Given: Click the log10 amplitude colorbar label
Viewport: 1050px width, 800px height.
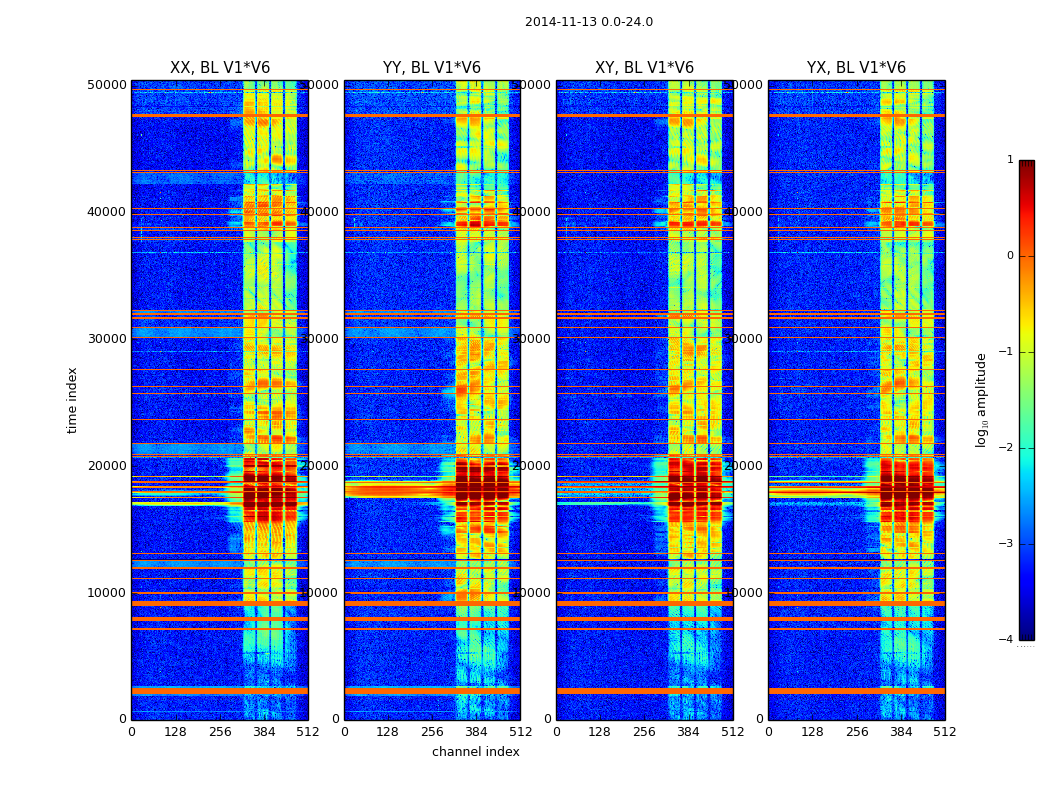Looking at the screenshot, I should click(x=981, y=400).
